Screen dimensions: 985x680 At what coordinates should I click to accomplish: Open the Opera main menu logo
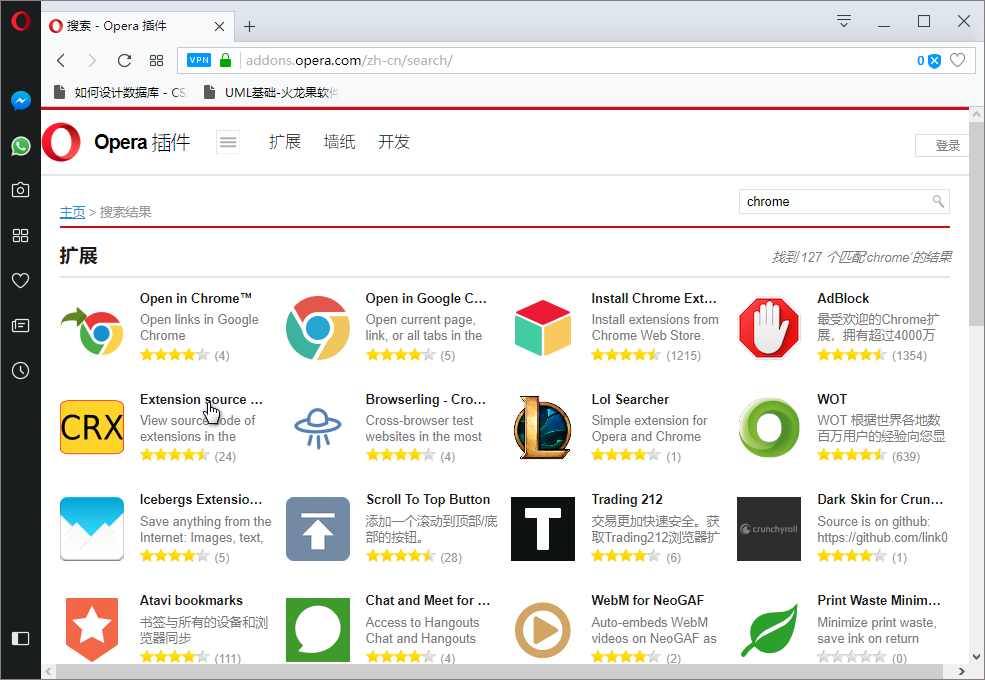click(x=20, y=21)
